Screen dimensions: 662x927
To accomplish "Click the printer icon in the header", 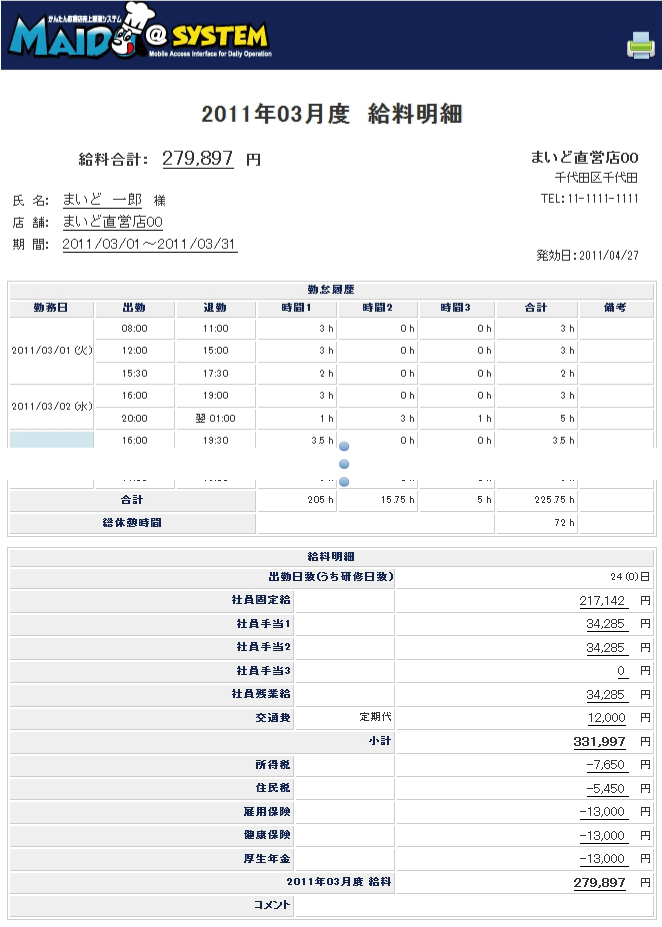I will [x=641, y=46].
